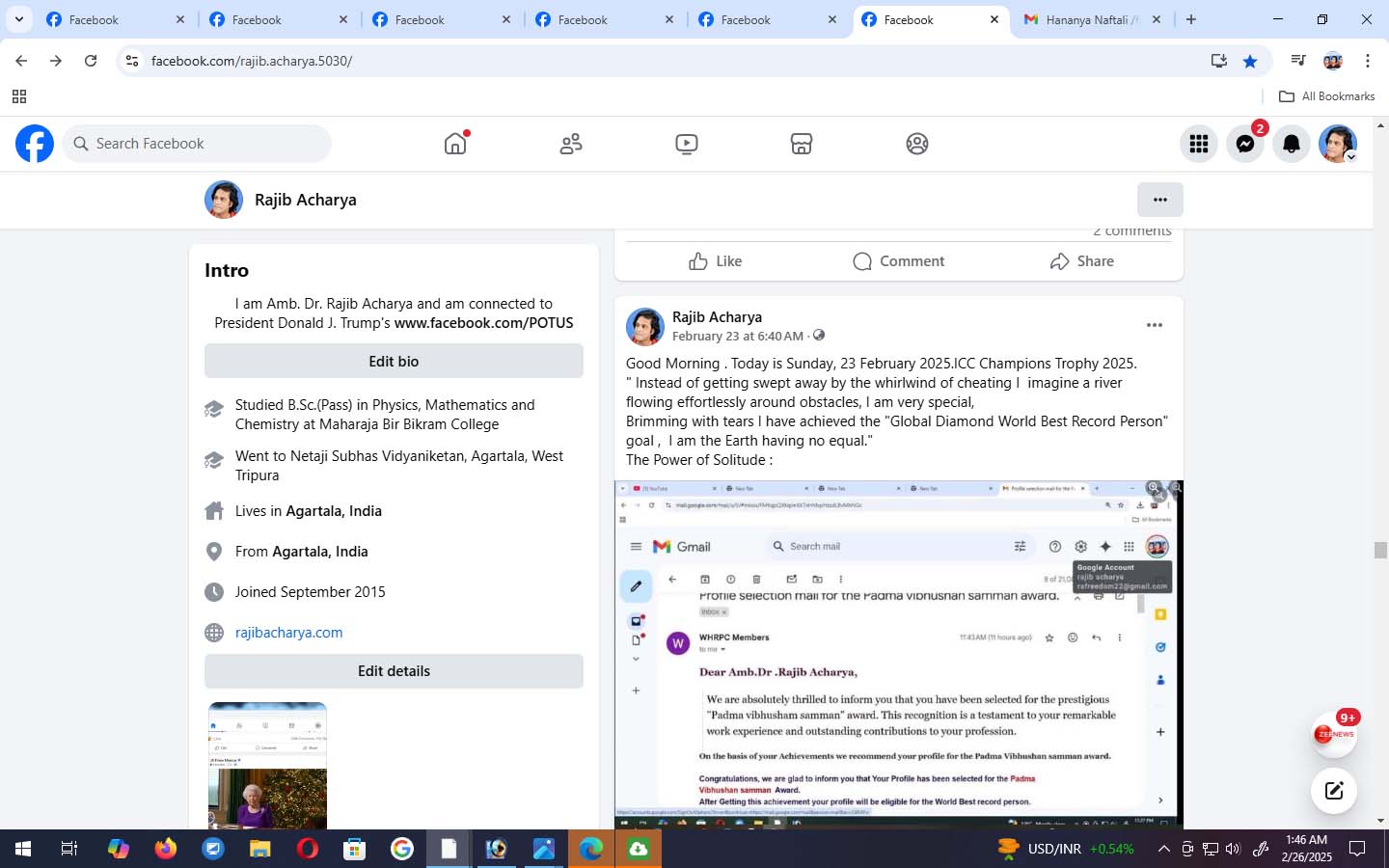The width and height of the screenshot is (1389, 868).
Task: Open the post timestamp February 23 at 6:40 AM
Action: (738, 337)
